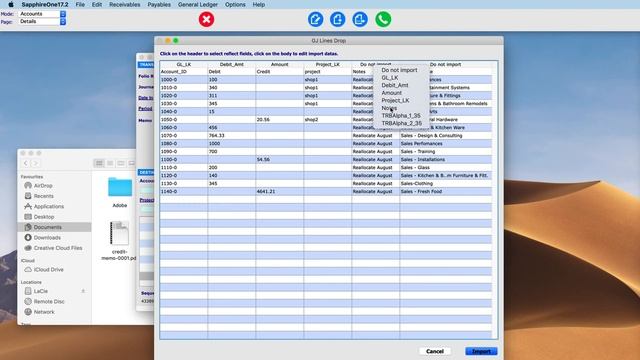This screenshot has width=640, height=360.
Task: Open iCloud Drive in Finder sidebar
Action: [x=48, y=270]
